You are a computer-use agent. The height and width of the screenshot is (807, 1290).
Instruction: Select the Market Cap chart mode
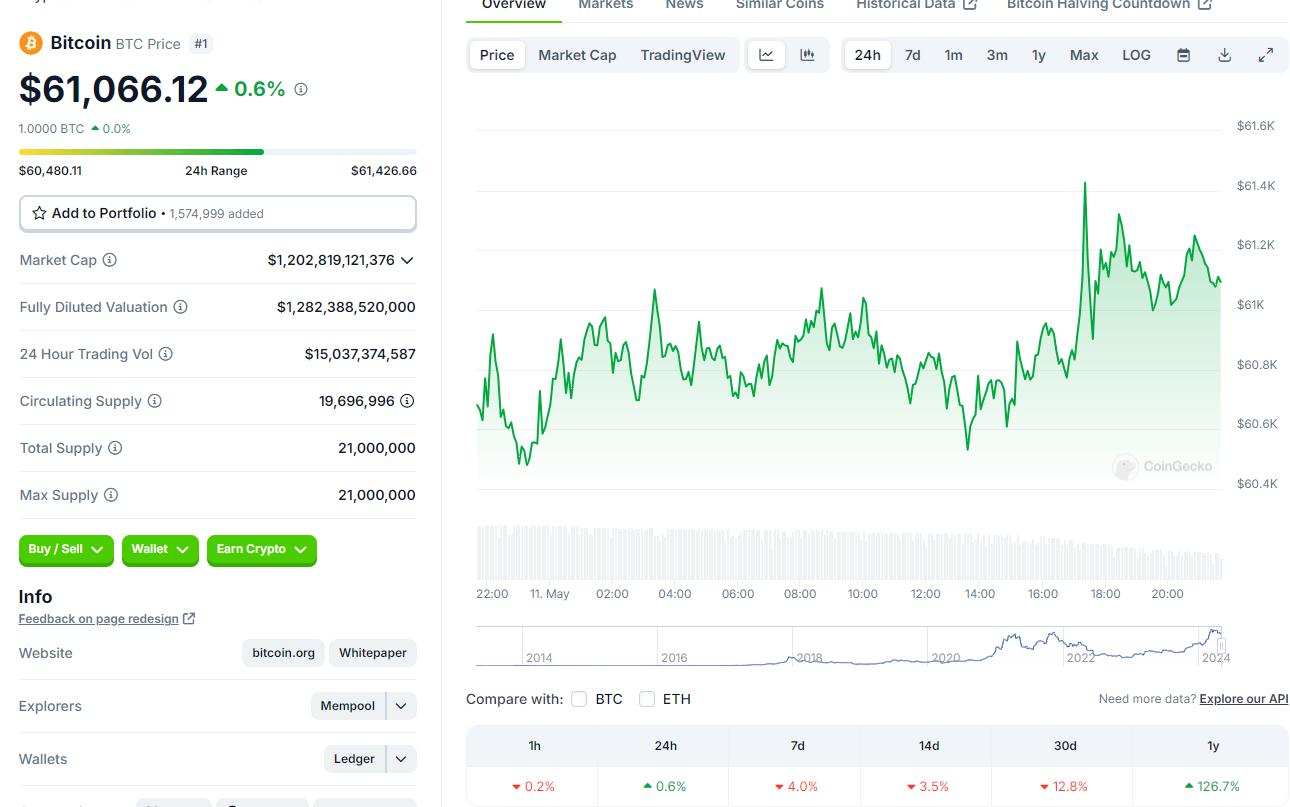[577, 55]
